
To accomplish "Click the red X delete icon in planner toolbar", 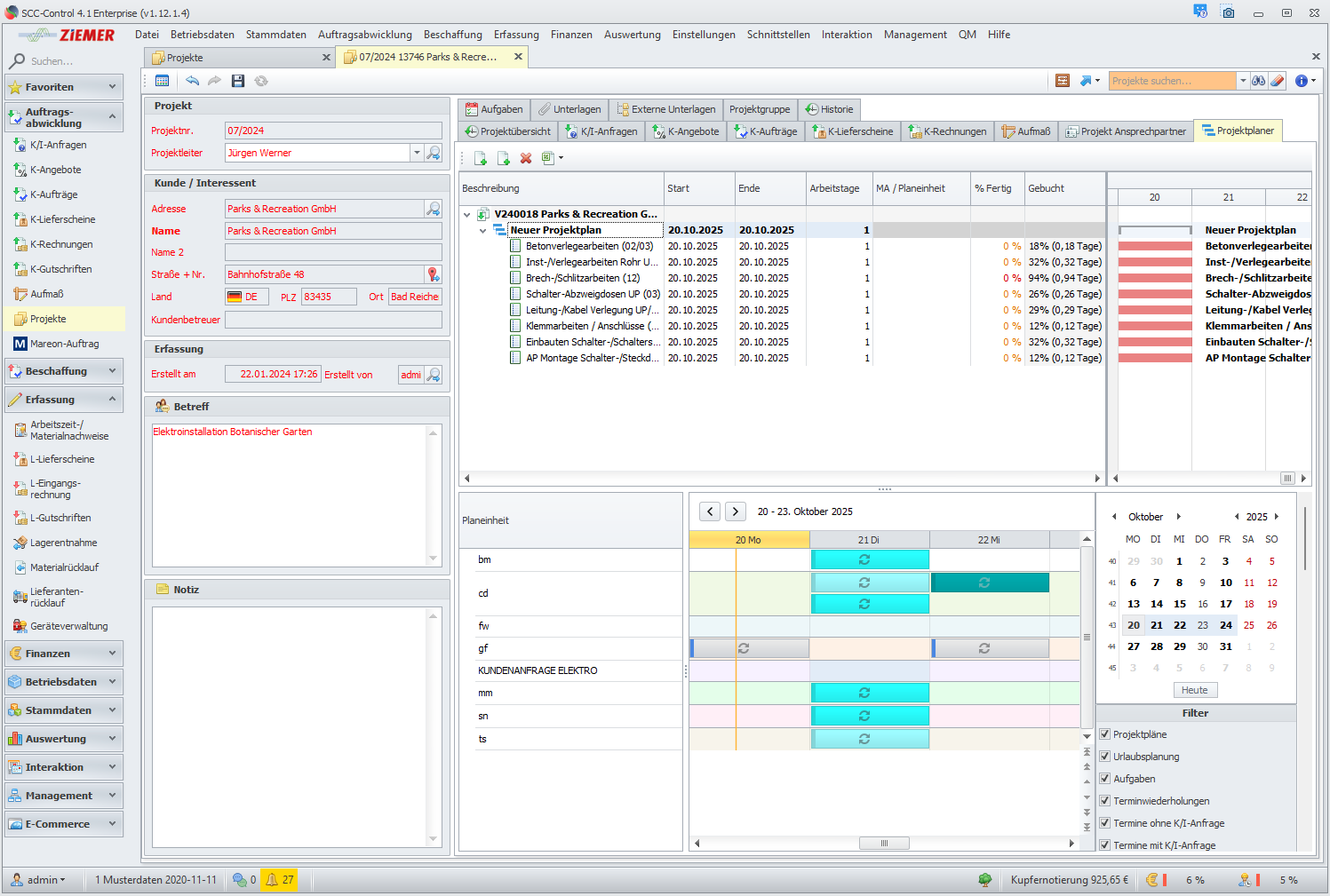I will coord(526,158).
